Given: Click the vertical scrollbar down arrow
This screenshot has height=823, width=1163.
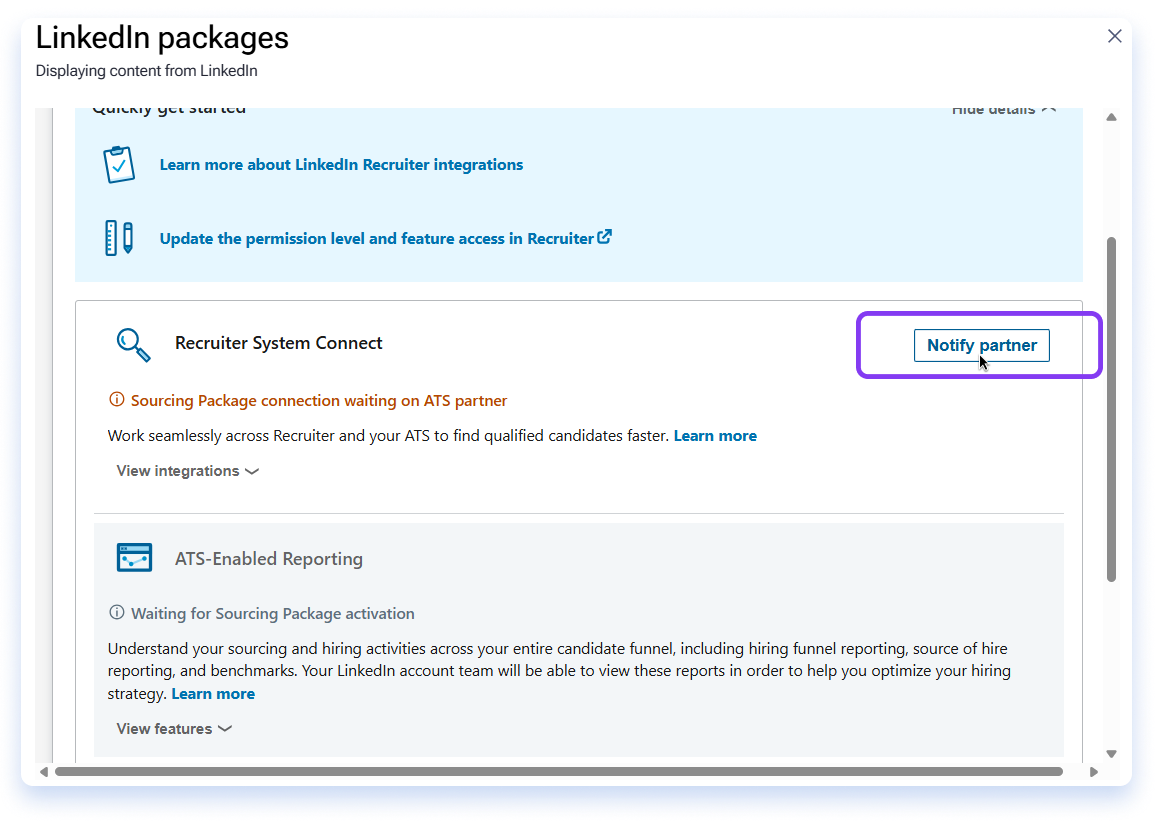Looking at the screenshot, I should click(1111, 753).
